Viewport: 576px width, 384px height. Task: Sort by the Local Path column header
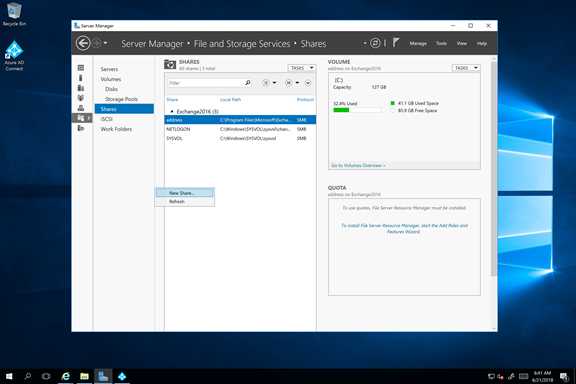point(230,100)
